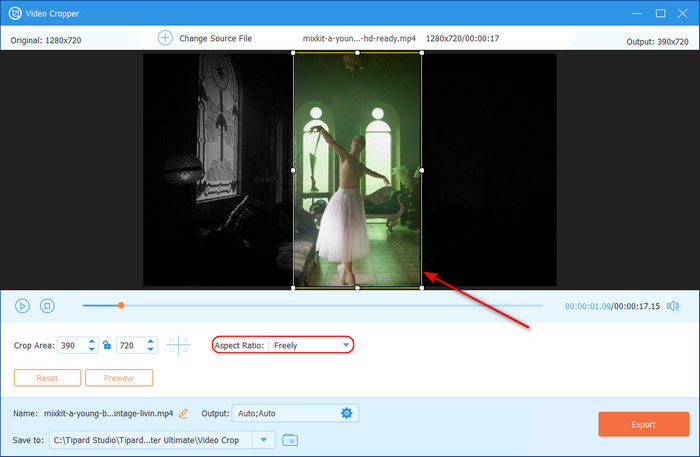Mute the volume speaker icon

coord(673,306)
